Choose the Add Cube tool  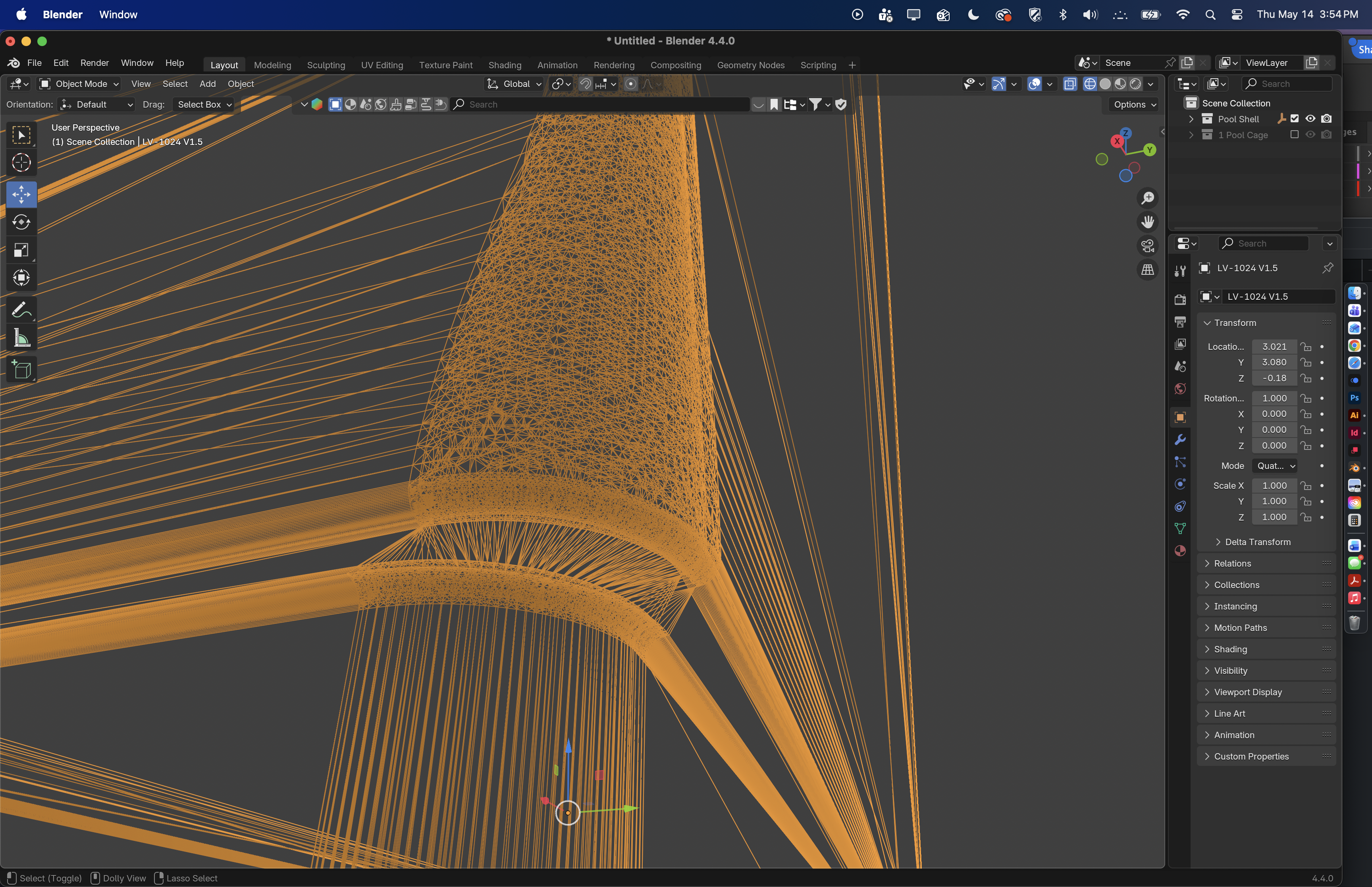click(21, 370)
